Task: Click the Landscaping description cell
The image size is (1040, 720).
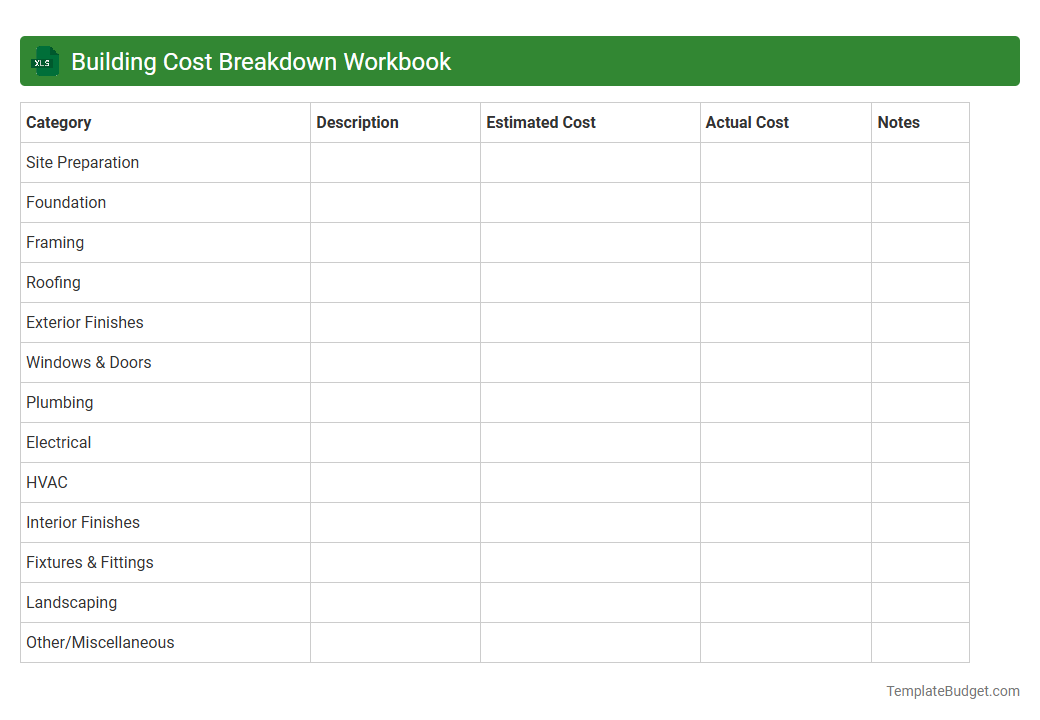Action: pos(394,602)
